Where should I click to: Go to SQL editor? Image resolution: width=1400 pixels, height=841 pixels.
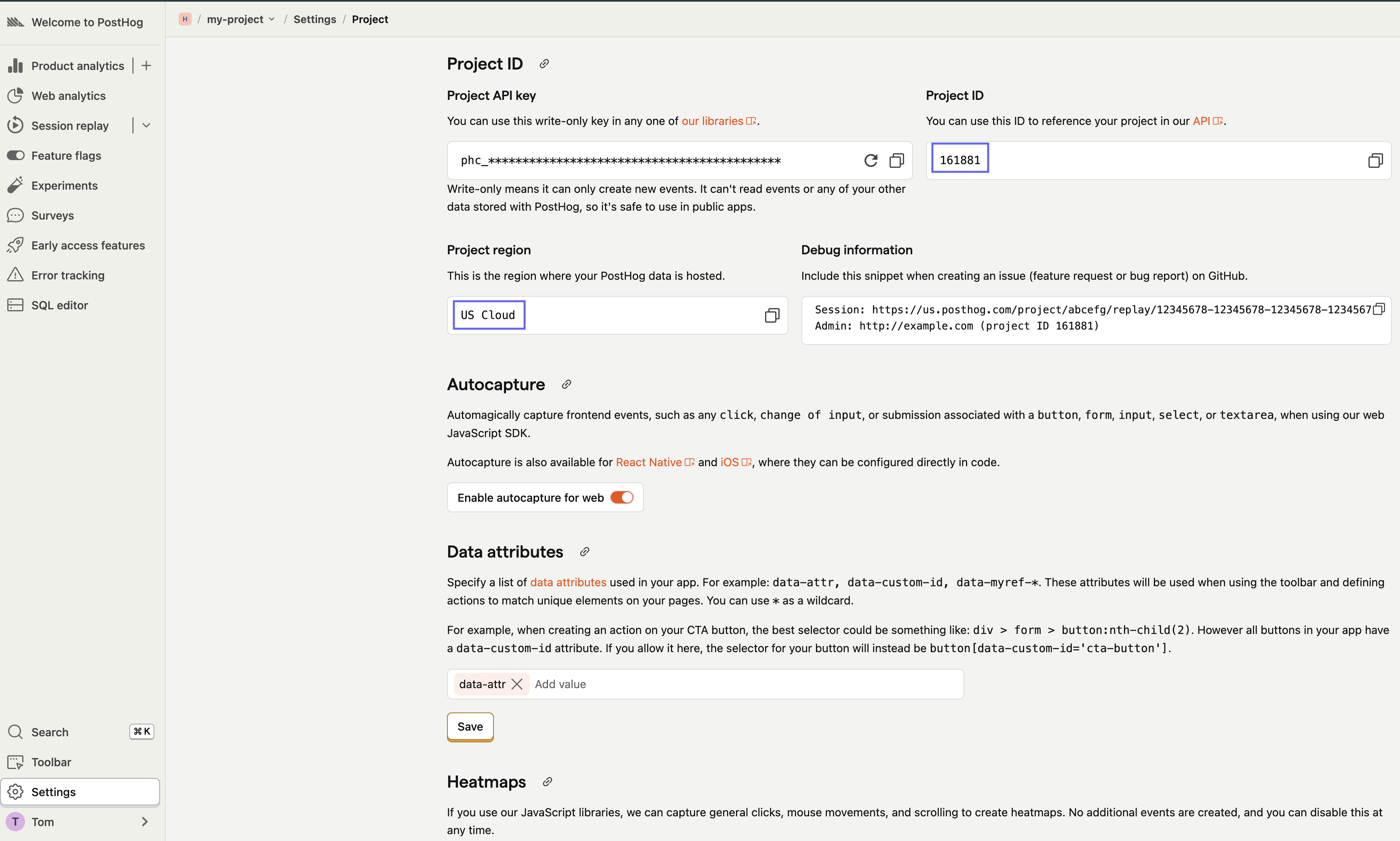[x=59, y=305]
